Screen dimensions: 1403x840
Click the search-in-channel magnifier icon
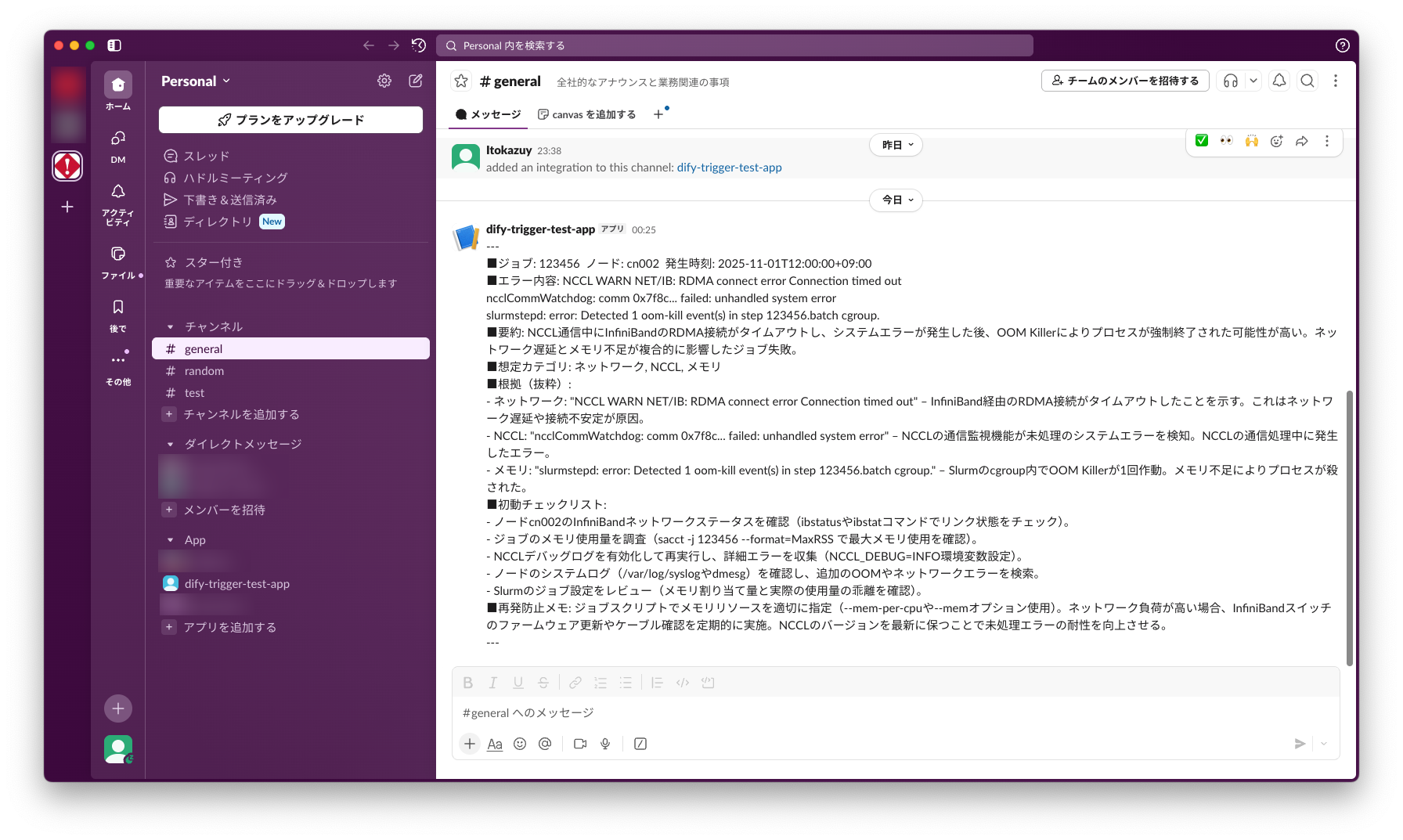coord(1307,81)
